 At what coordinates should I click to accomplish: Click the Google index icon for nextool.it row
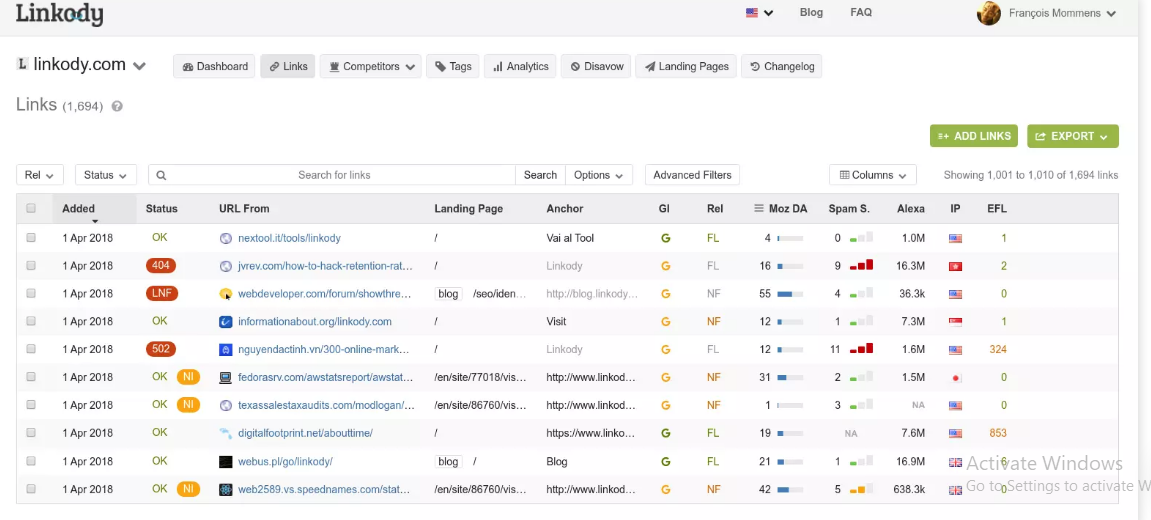coord(665,239)
